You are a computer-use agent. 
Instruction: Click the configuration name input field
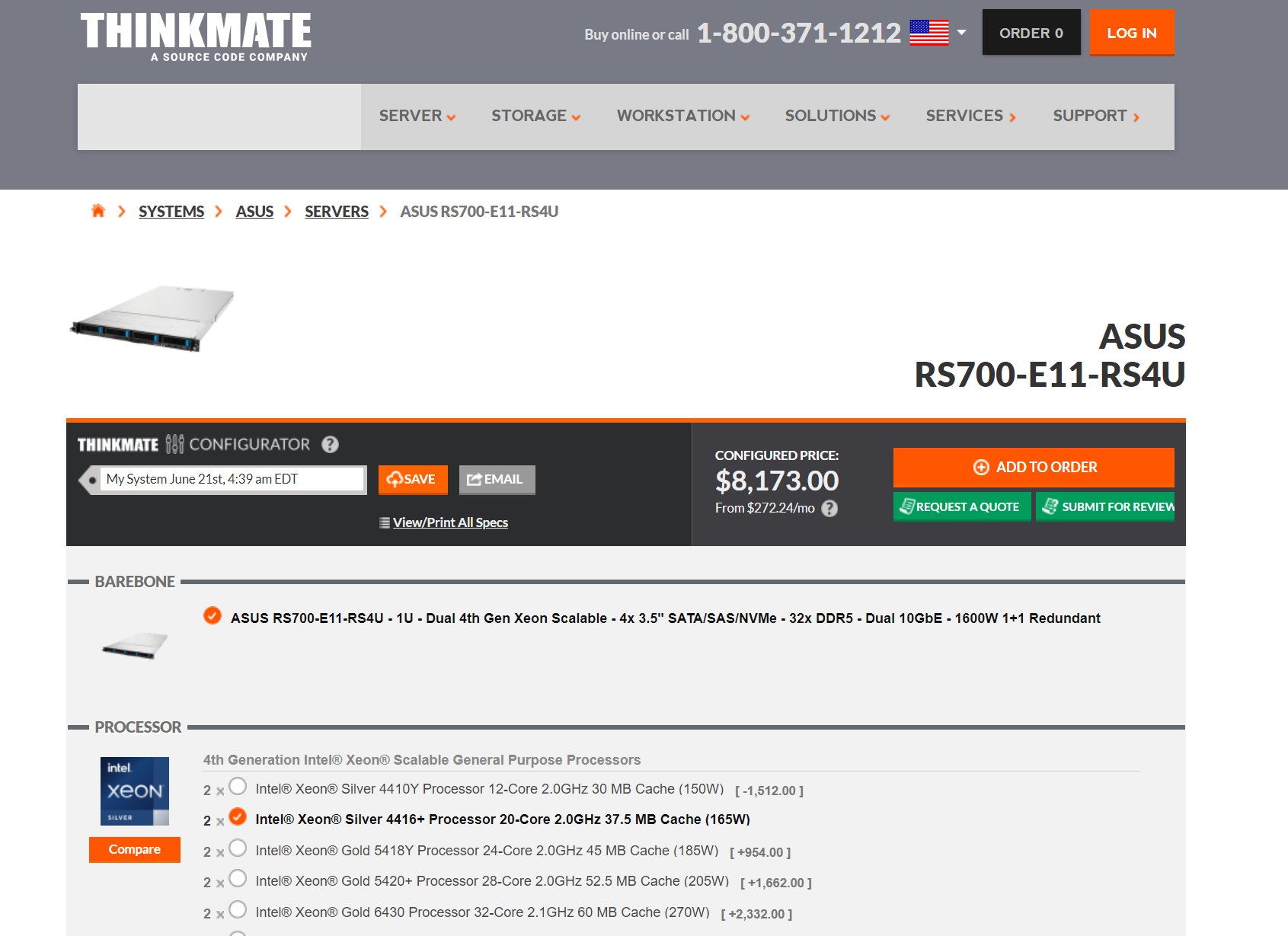coord(232,479)
